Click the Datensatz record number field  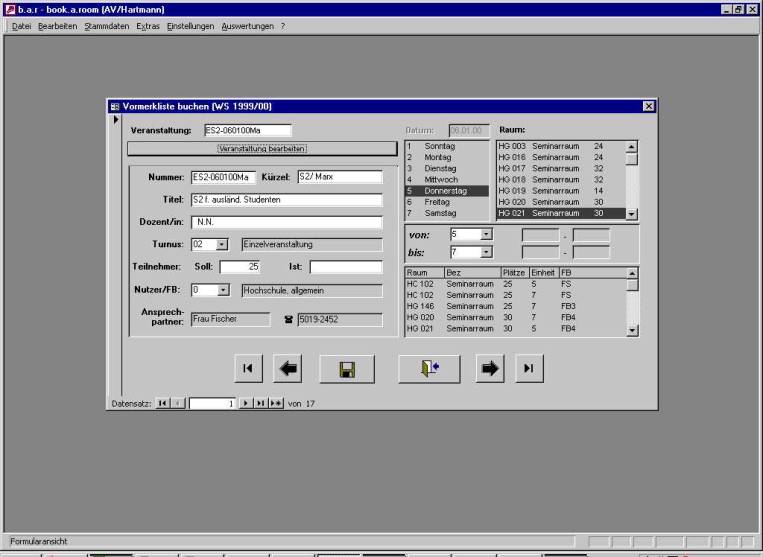pyautogui.click(x=212, y=404)
